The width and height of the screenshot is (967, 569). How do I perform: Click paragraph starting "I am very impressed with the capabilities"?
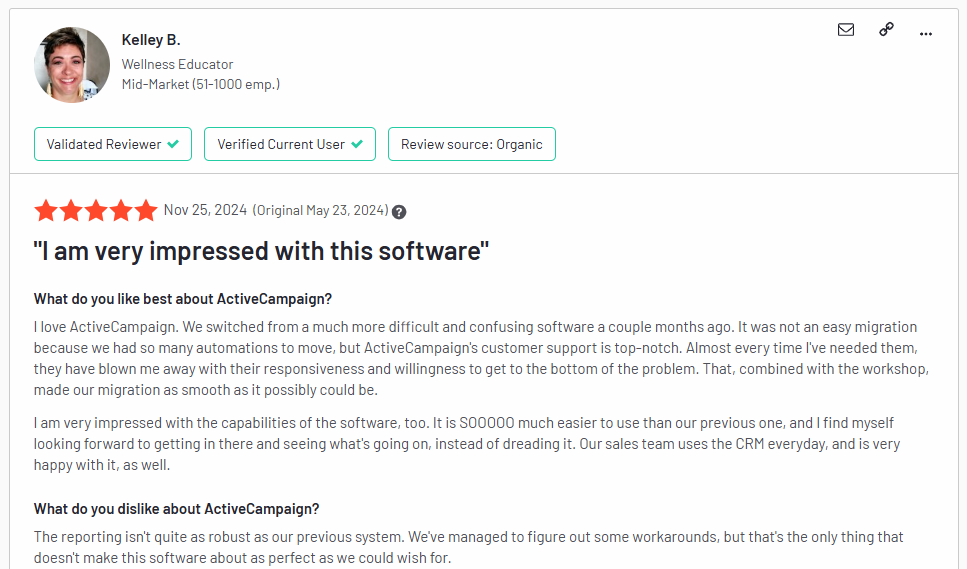[467, 444]
